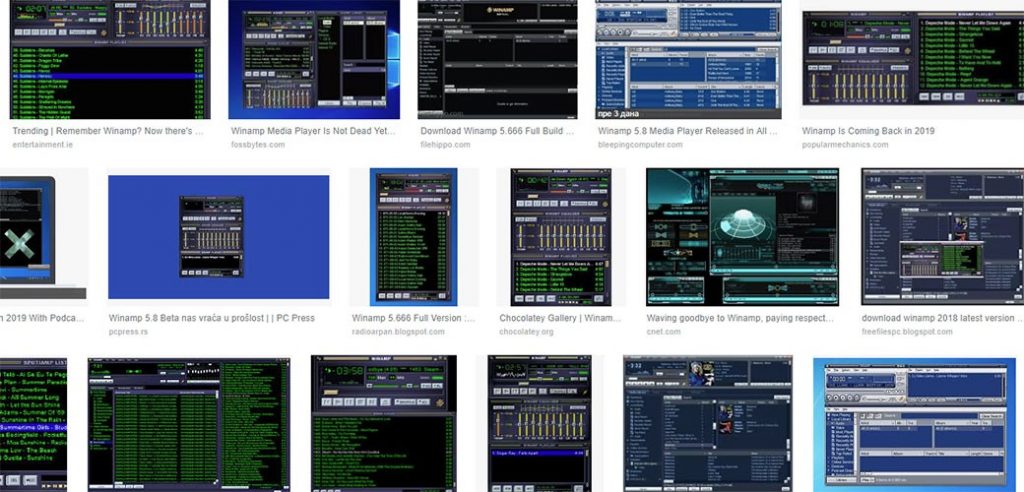
Task: Click 'Winamp 5.8 Media Player Released' title
Action: (688, 131)
